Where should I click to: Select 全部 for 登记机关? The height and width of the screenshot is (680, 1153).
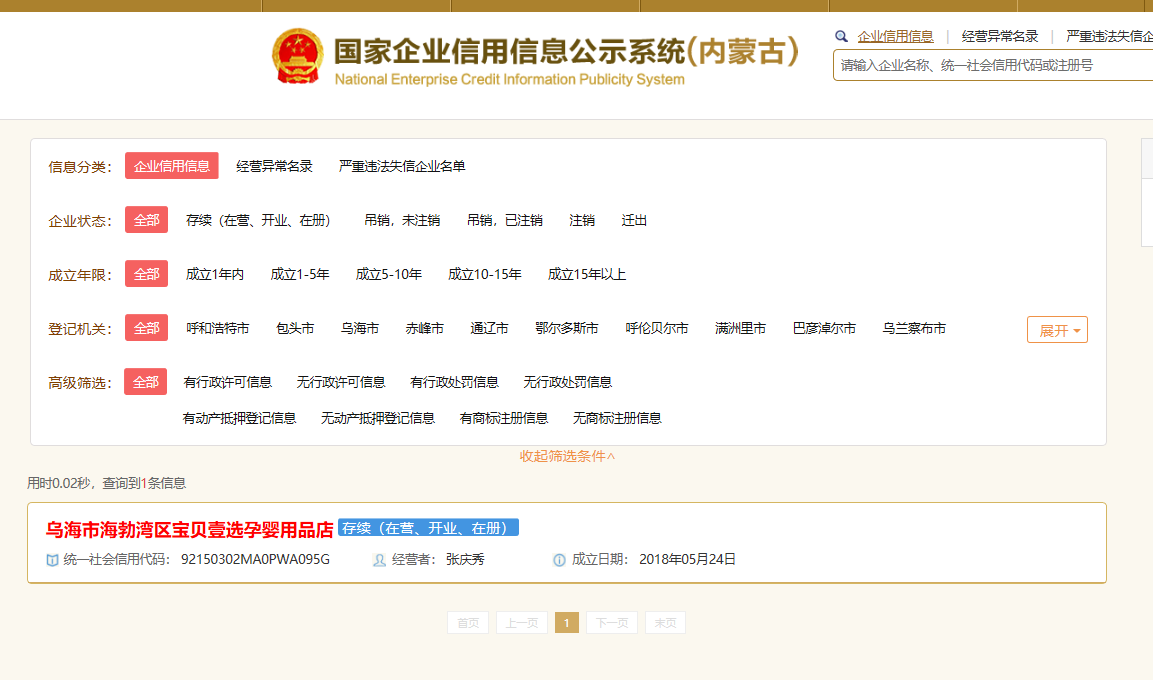[146, 328]
